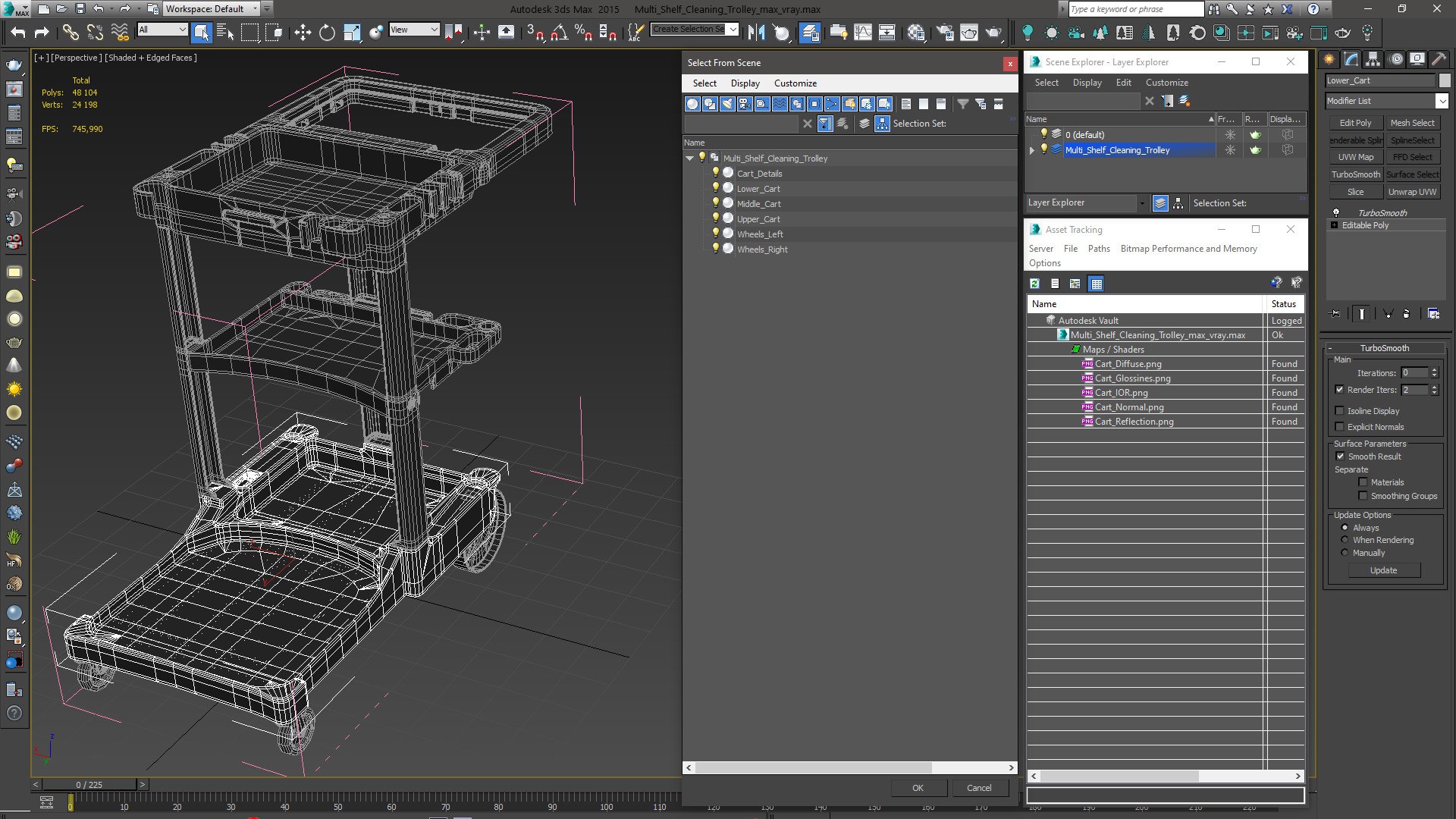The image size is (1456, 819).
Task: Click the Undo arrow icon
Action: pos(18,32)
